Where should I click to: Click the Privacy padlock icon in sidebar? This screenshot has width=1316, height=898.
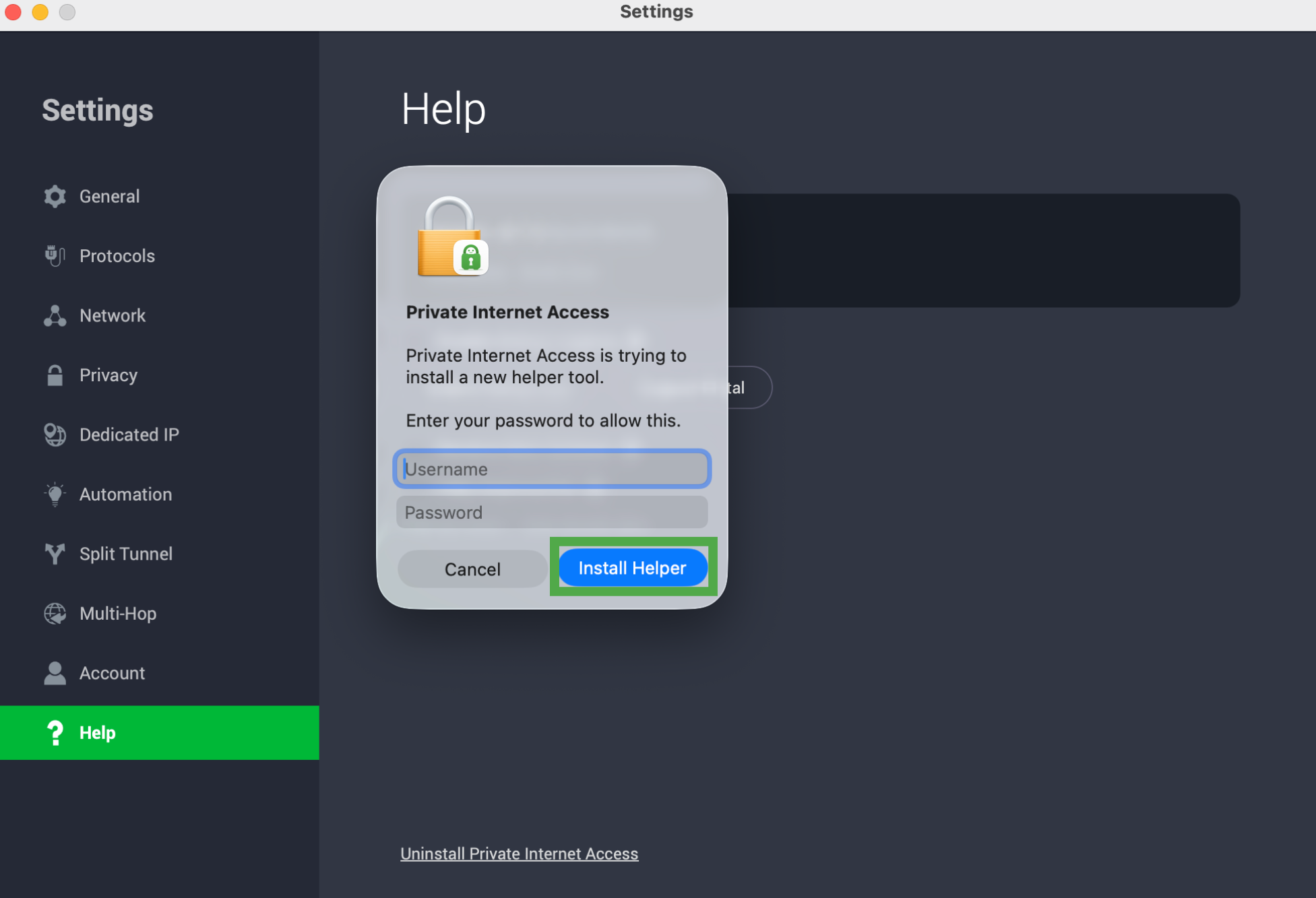[55, 375]
